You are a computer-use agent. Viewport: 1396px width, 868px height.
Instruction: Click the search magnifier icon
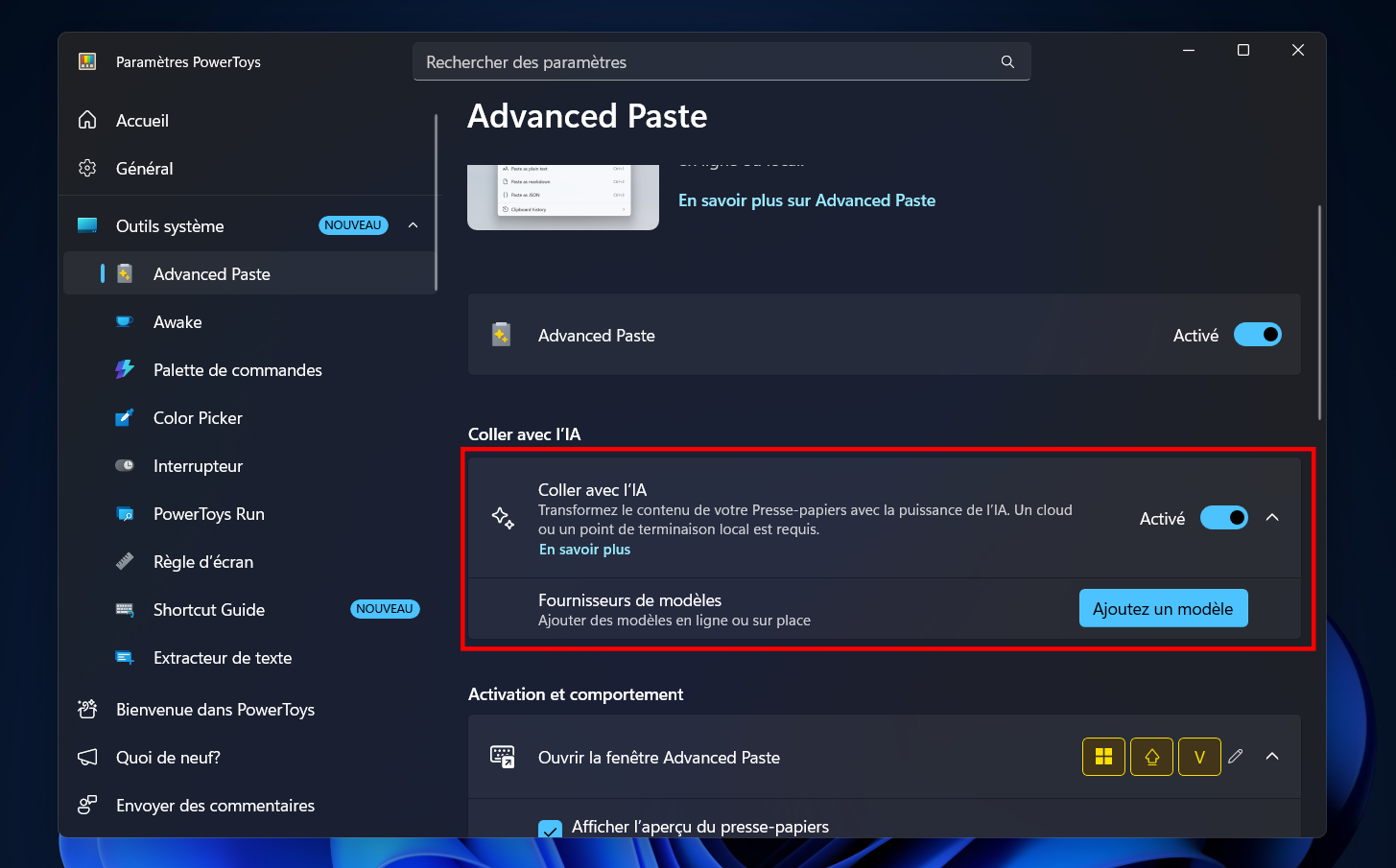tap(1007, 62)
